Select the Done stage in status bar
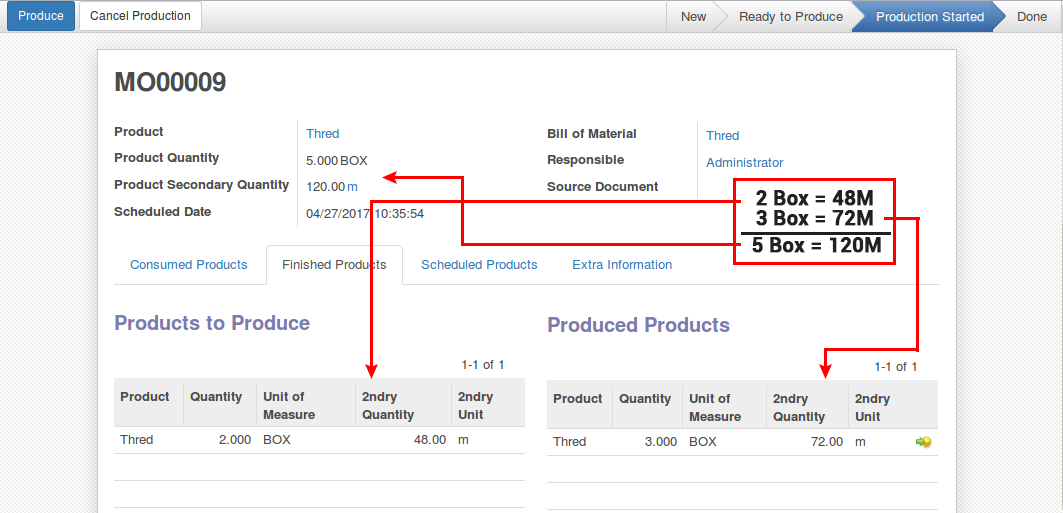 click(1032, 17)
